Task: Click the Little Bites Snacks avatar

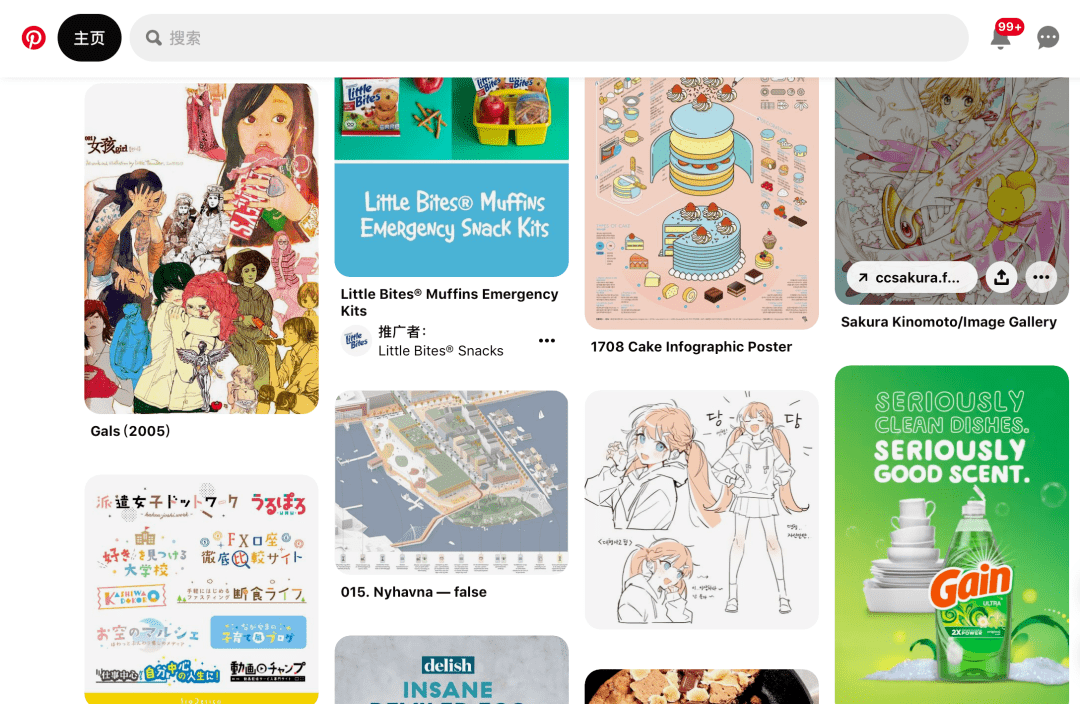Action: click(356, 340)
